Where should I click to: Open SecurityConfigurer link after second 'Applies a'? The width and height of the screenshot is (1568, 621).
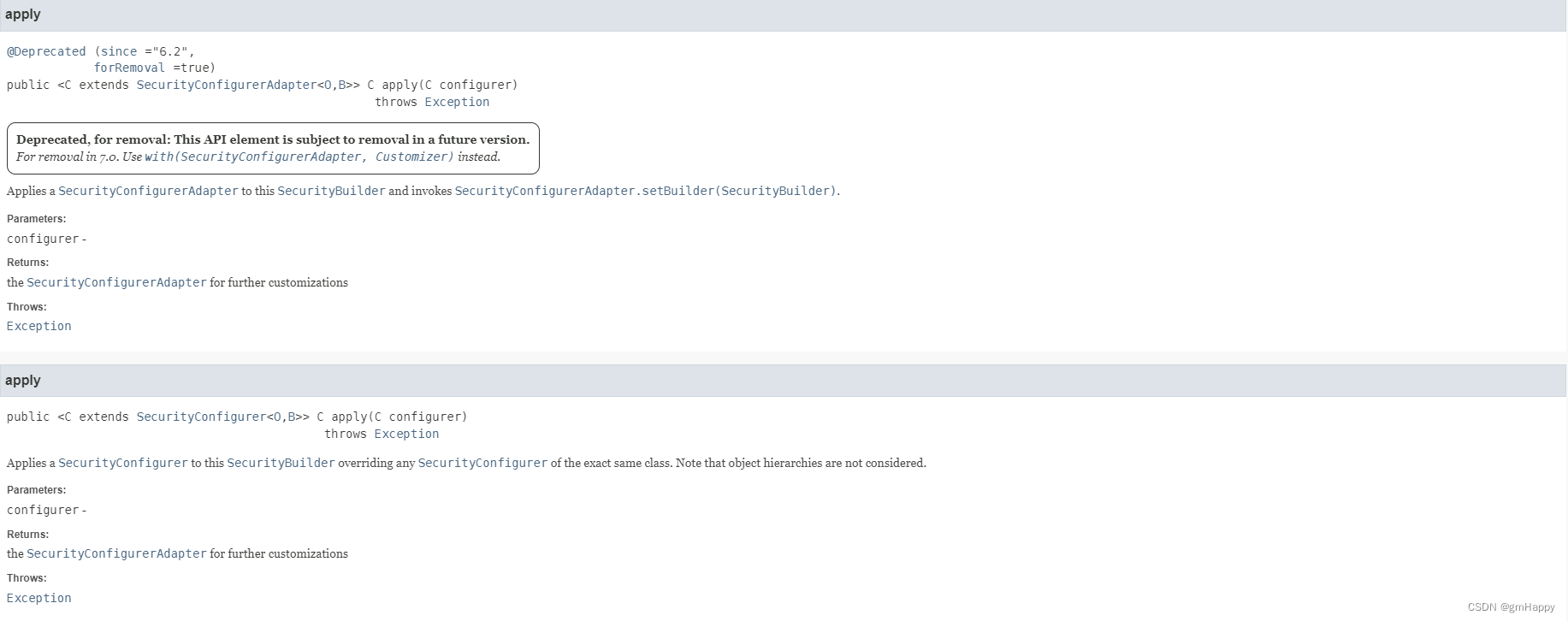(x=123, y=463)
